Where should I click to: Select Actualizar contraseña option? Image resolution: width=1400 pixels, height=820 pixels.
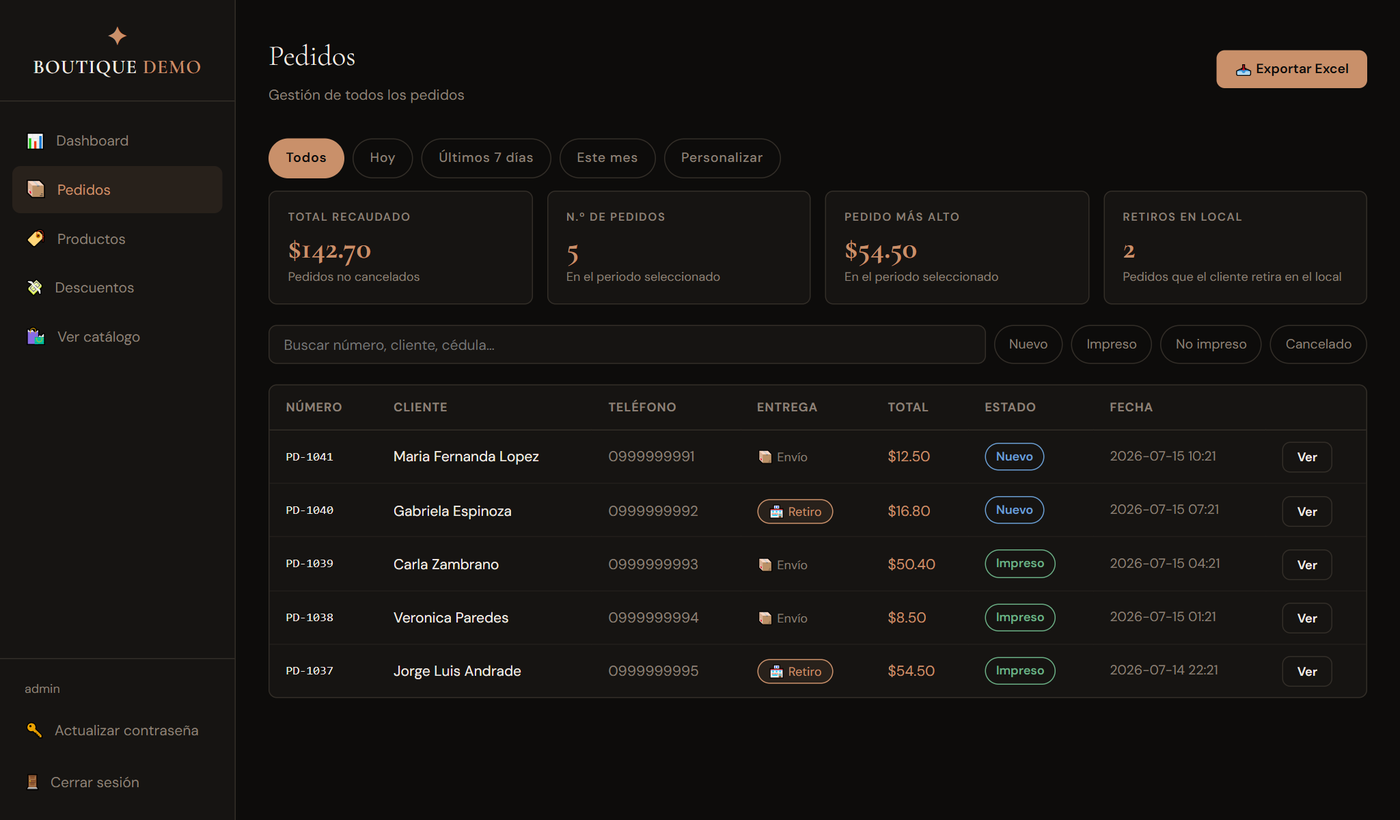(x=117, y=730)
